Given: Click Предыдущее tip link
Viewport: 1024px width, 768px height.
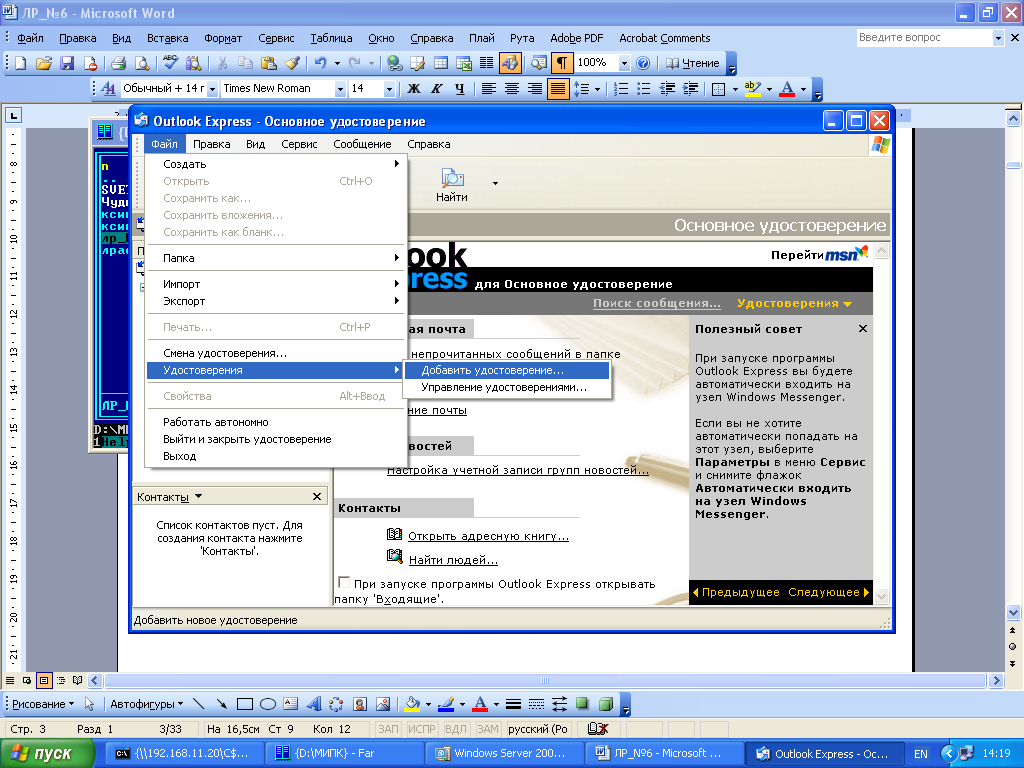Looking at the screenshot, I should click(736, 592).
